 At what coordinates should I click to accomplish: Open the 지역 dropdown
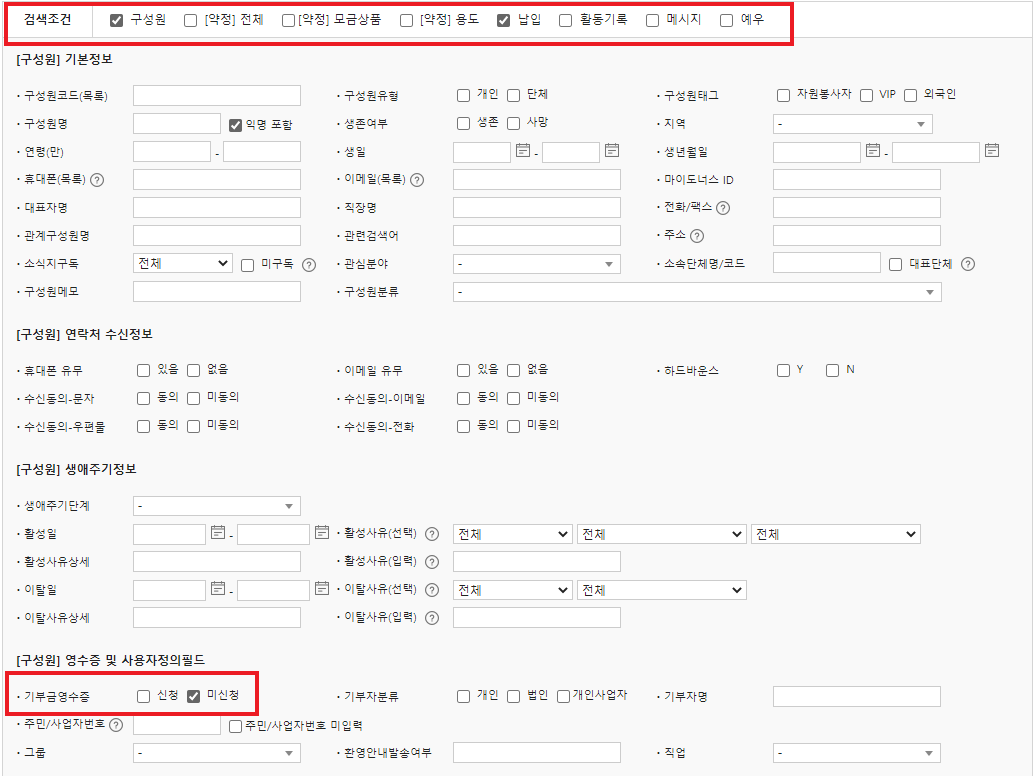click(x=852, y=124)
